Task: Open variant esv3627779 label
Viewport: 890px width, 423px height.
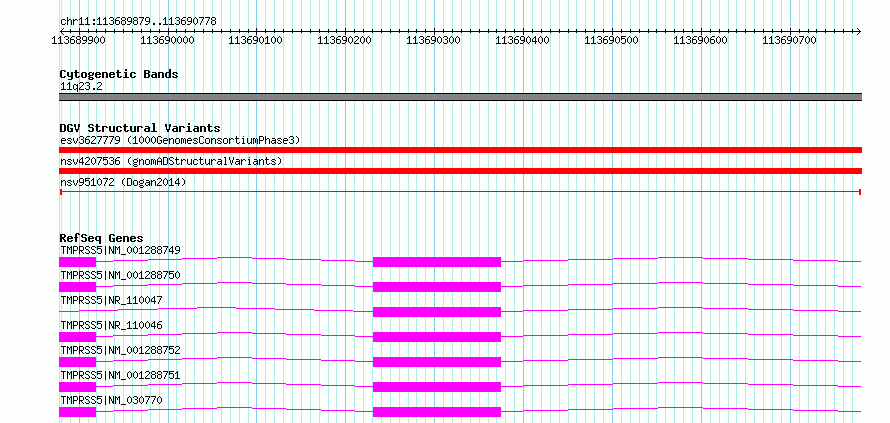Action: coord(180,140)
